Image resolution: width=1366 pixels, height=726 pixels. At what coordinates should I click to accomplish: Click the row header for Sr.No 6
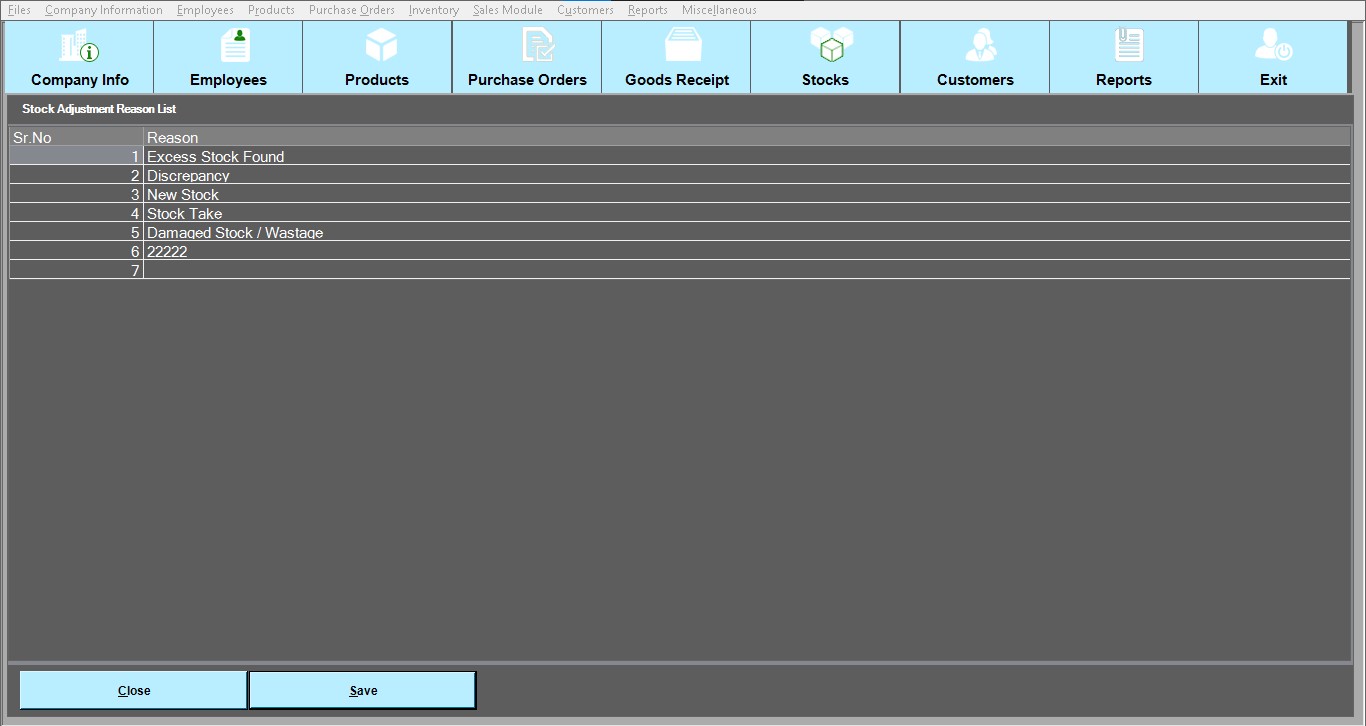coord(76,251)
